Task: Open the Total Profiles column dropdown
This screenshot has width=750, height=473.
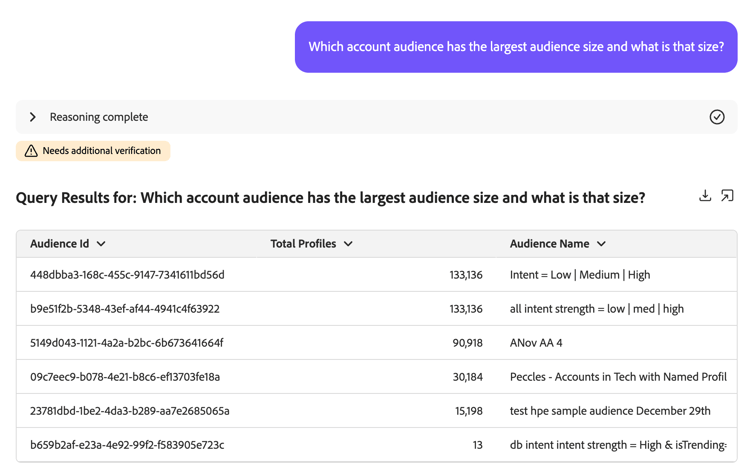Action: point(348,244)
